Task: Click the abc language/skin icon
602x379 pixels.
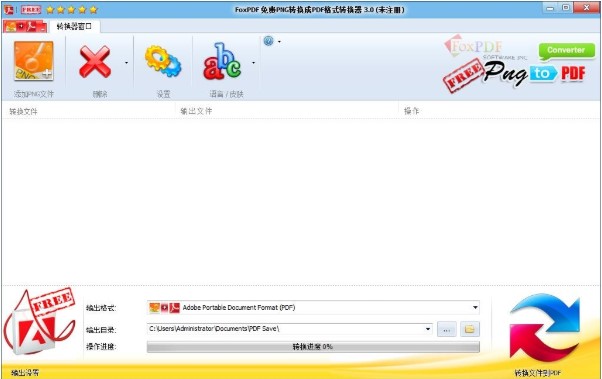Action: [222, 61]
